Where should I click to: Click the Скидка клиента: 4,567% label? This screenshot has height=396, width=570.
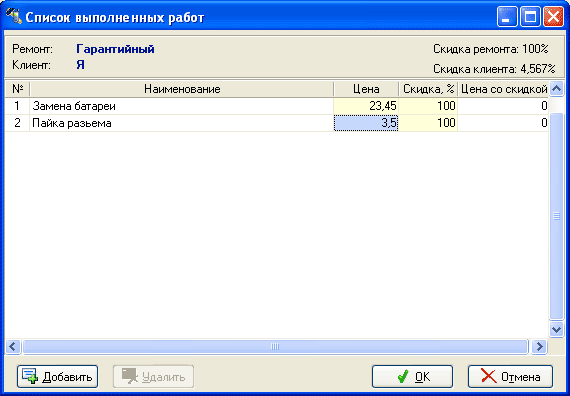494,68
